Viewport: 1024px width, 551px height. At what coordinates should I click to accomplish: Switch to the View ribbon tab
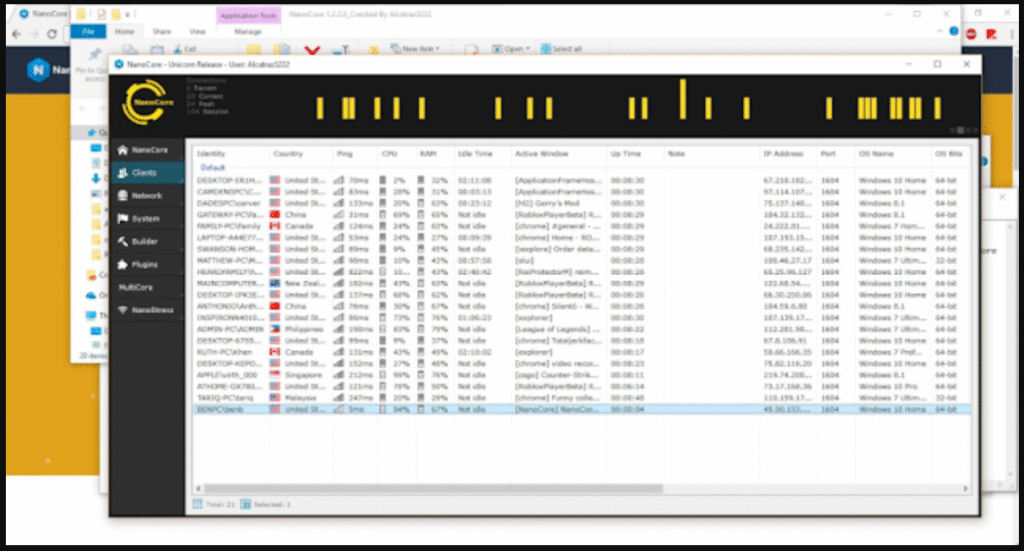197,31
